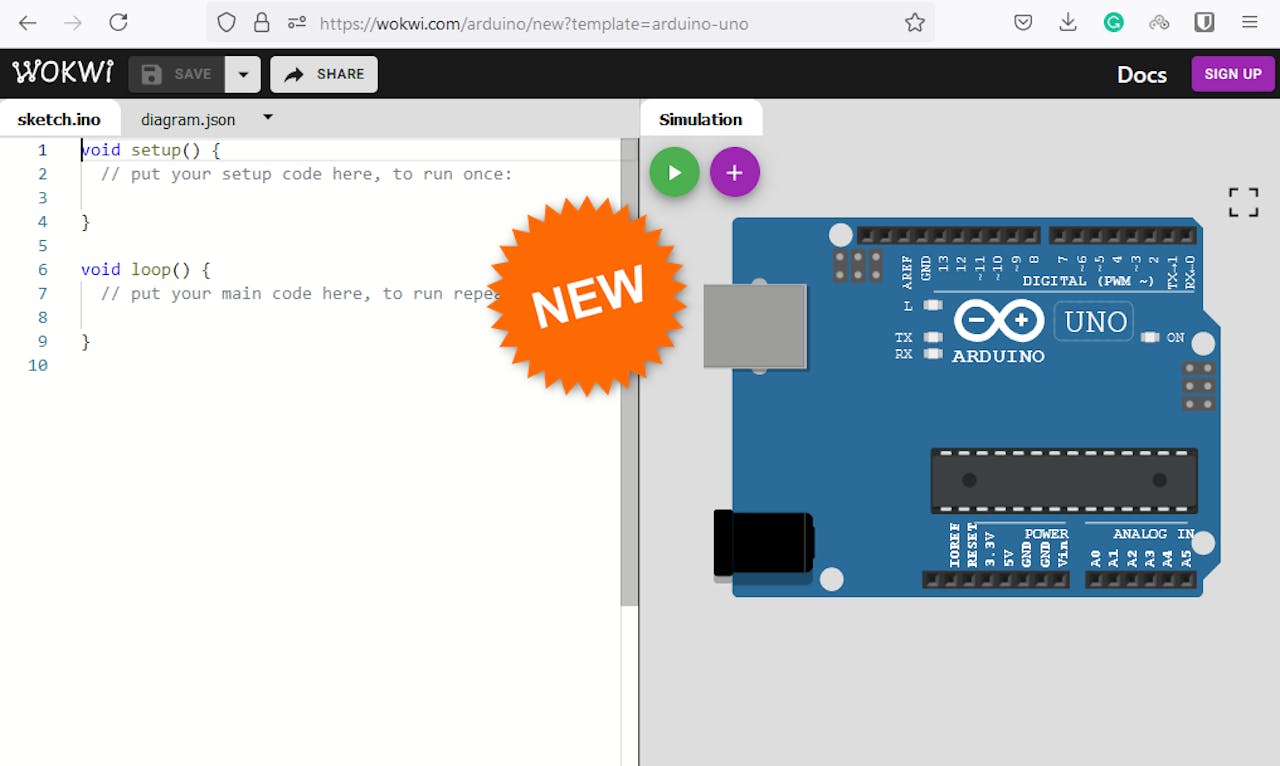Image resolution: width=1280 pixels, height=766 pixels.
Task: Click the SIGN UP button
Action: coord(1232,73)
